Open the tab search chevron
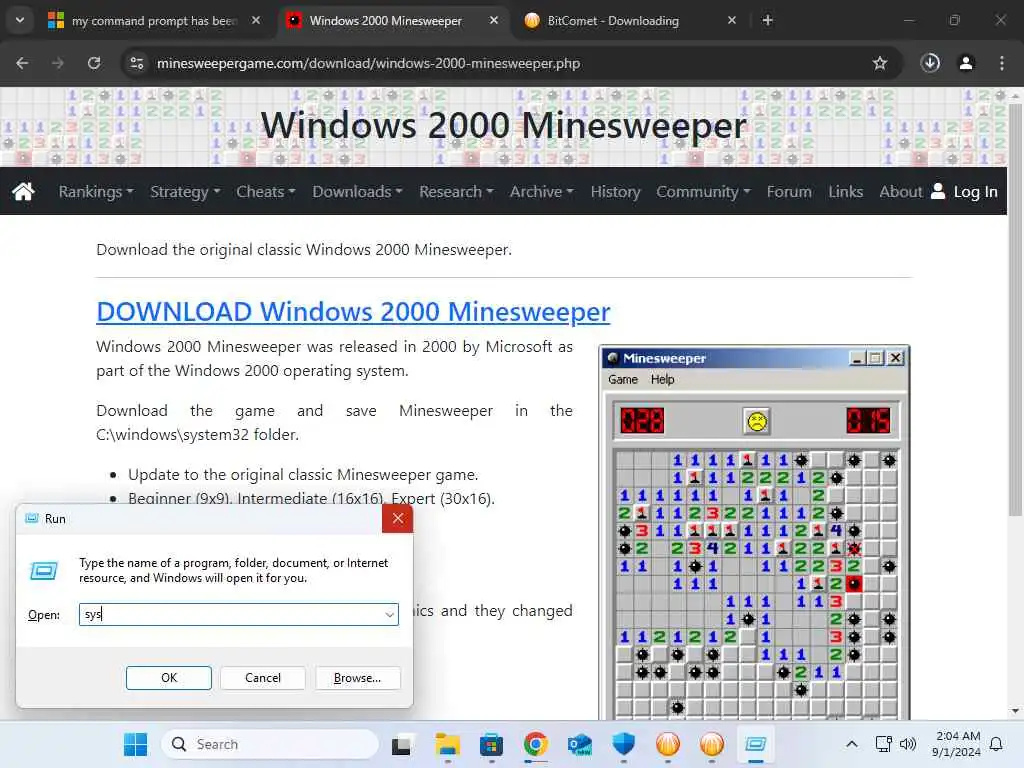 coord(20,20)
